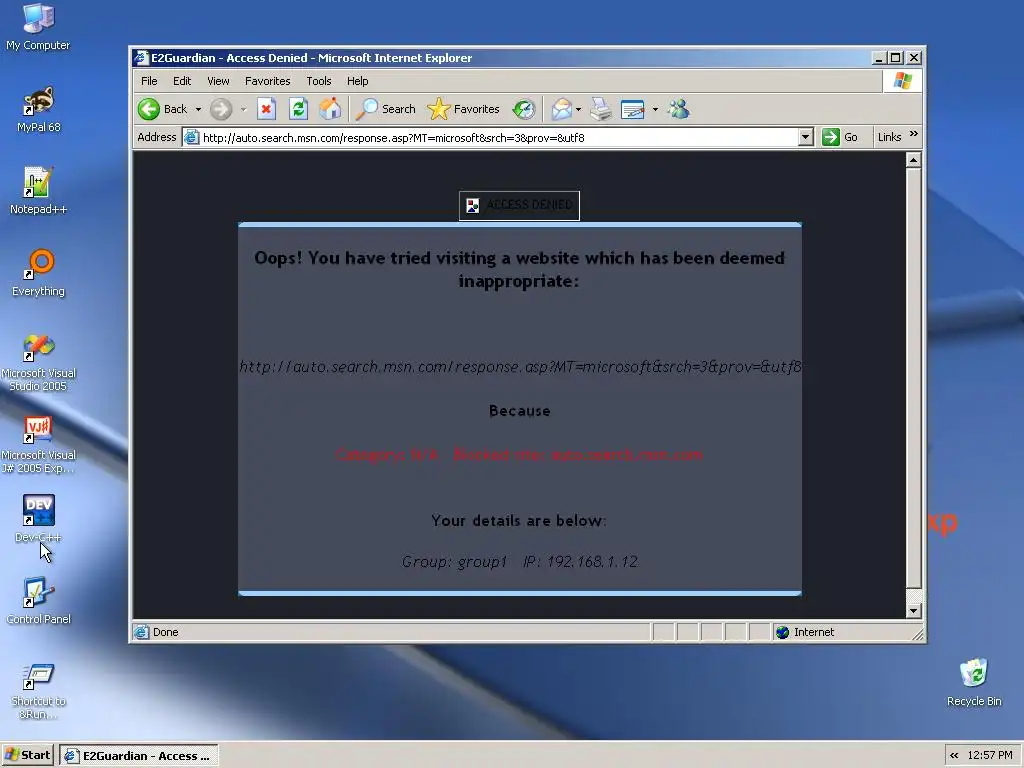Go to Home page icon
Image resolution: width=1024 pixels, height=768 pixels.
coord(330,109)
